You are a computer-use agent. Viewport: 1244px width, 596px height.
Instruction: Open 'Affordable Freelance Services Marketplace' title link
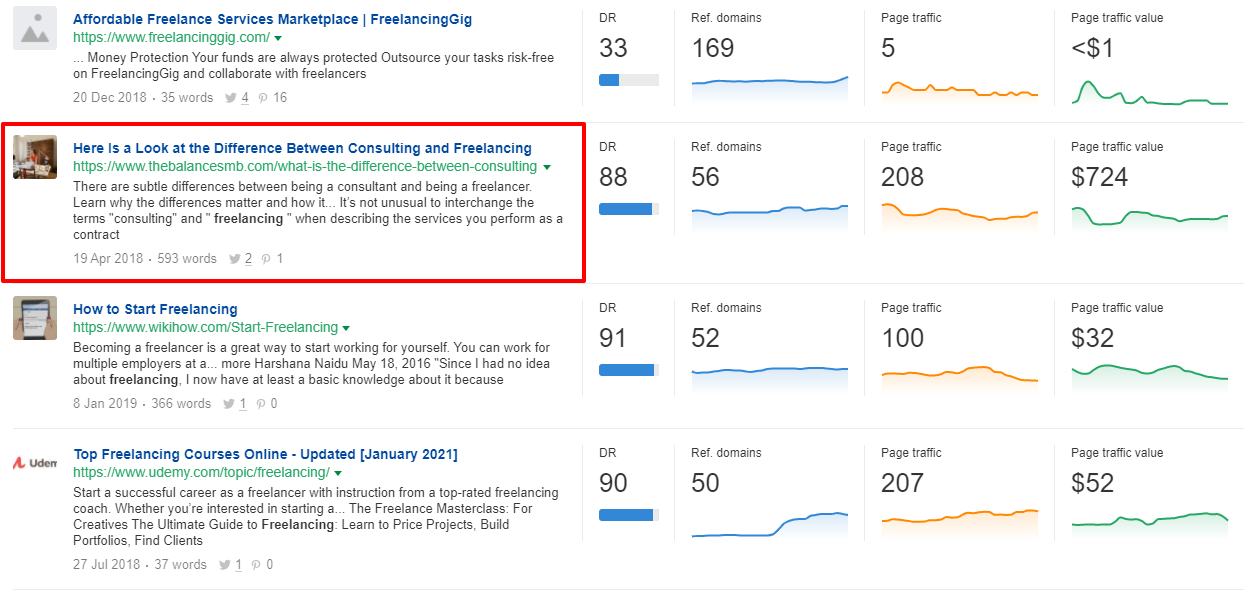click(272, 19)
